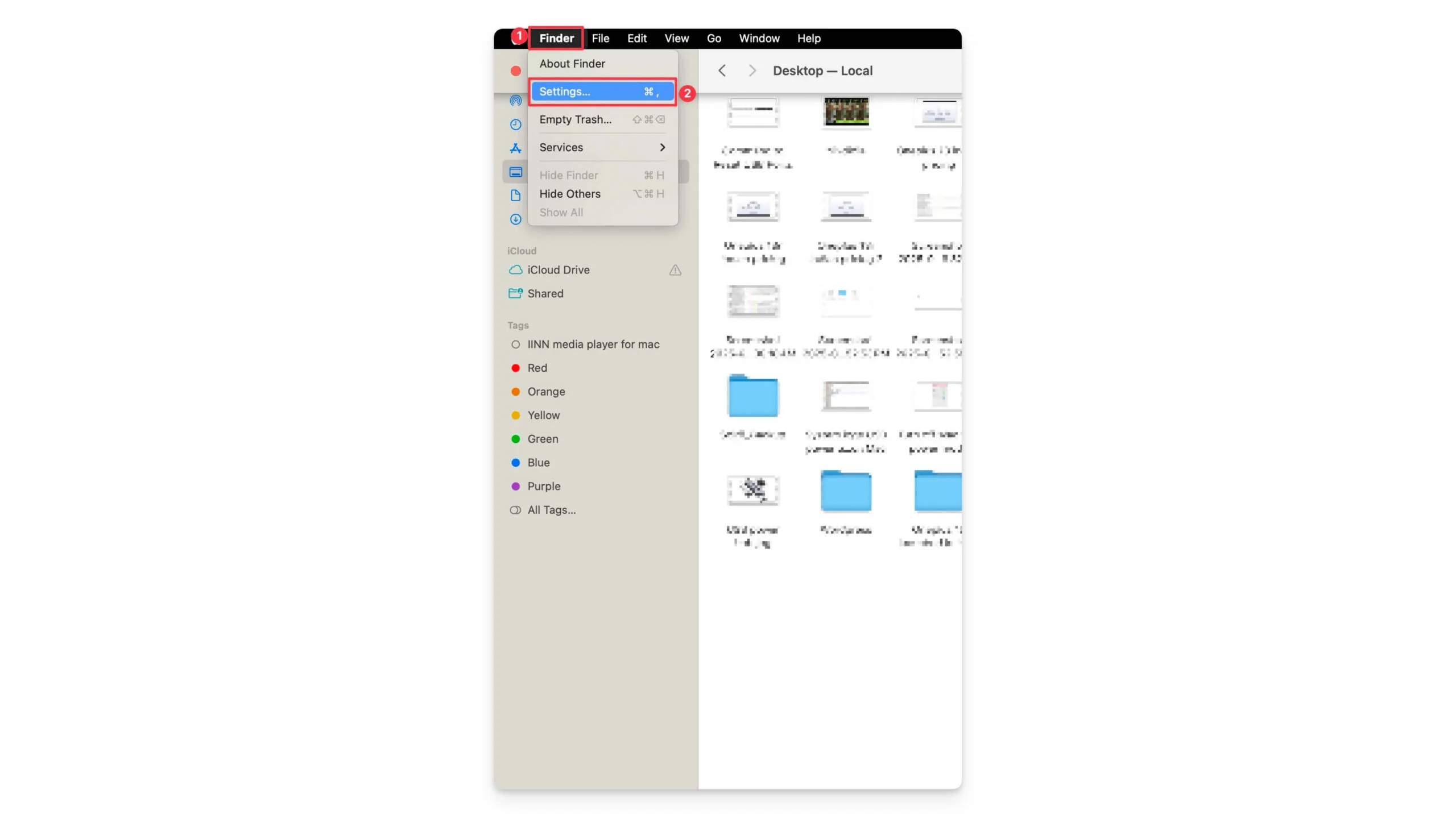This screenshot has width=1456, height=818.
Task: Open the Shared folder in the sidebar
Action: coord(544,294)
